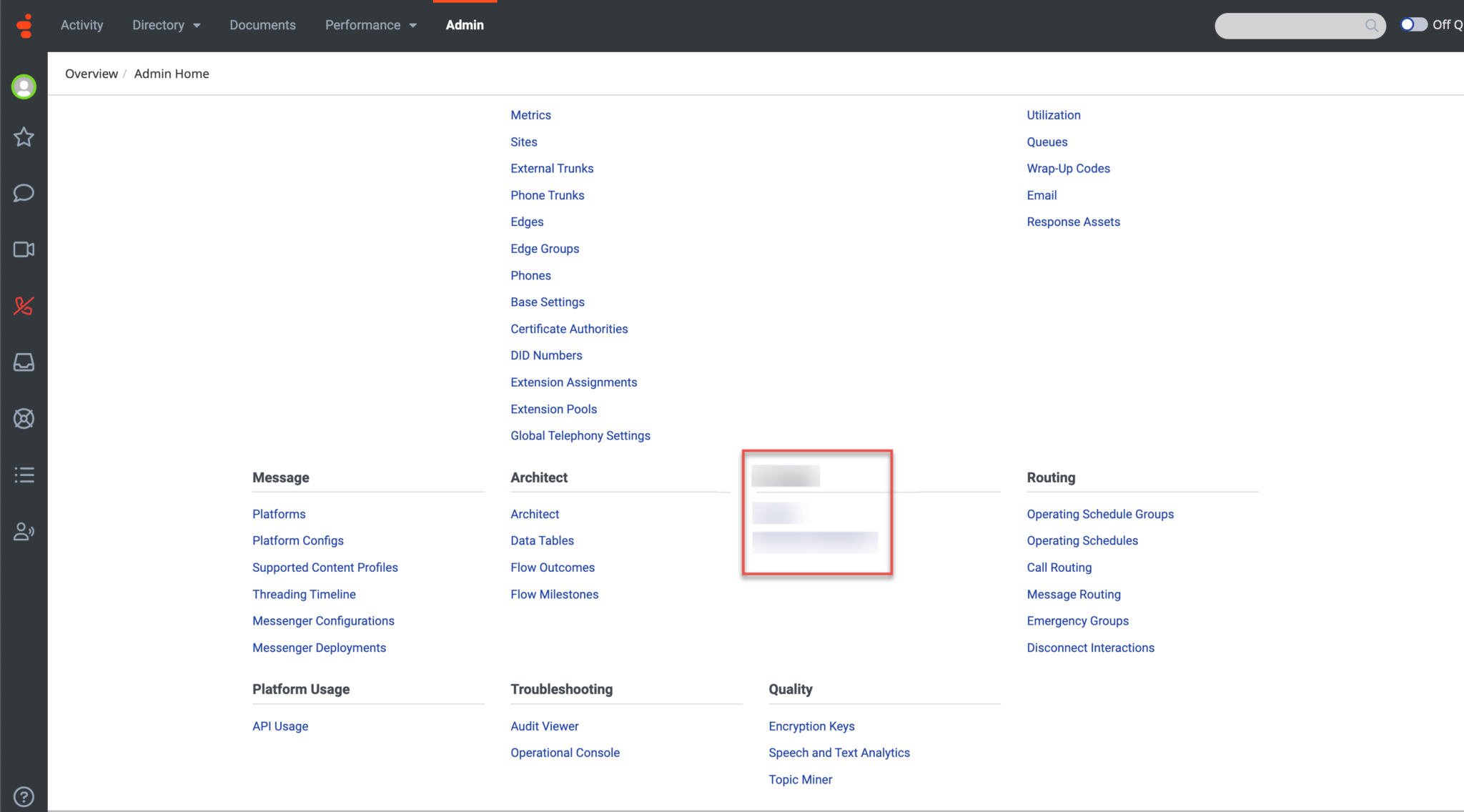1464x812 pixels.
Task: Open the Call Routing link
Action: coord(1059,567)
